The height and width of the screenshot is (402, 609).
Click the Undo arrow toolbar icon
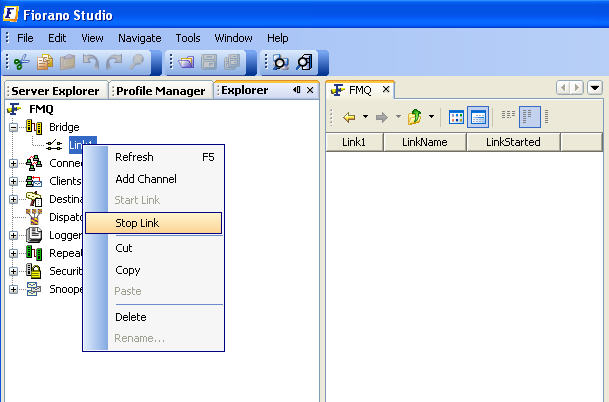pyautogui.click(x=90, y=62)
